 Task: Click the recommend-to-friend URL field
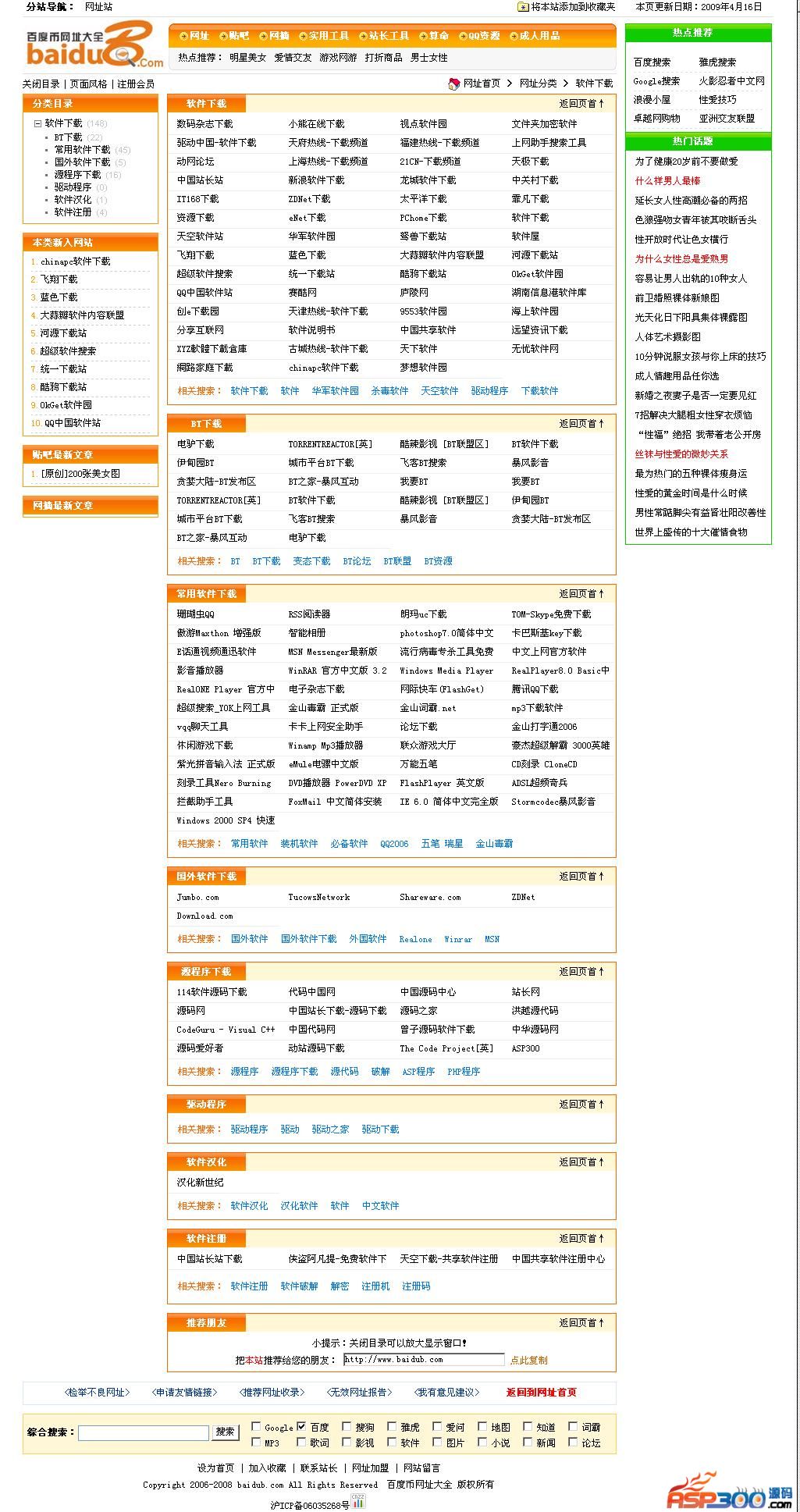(424, 1360)
